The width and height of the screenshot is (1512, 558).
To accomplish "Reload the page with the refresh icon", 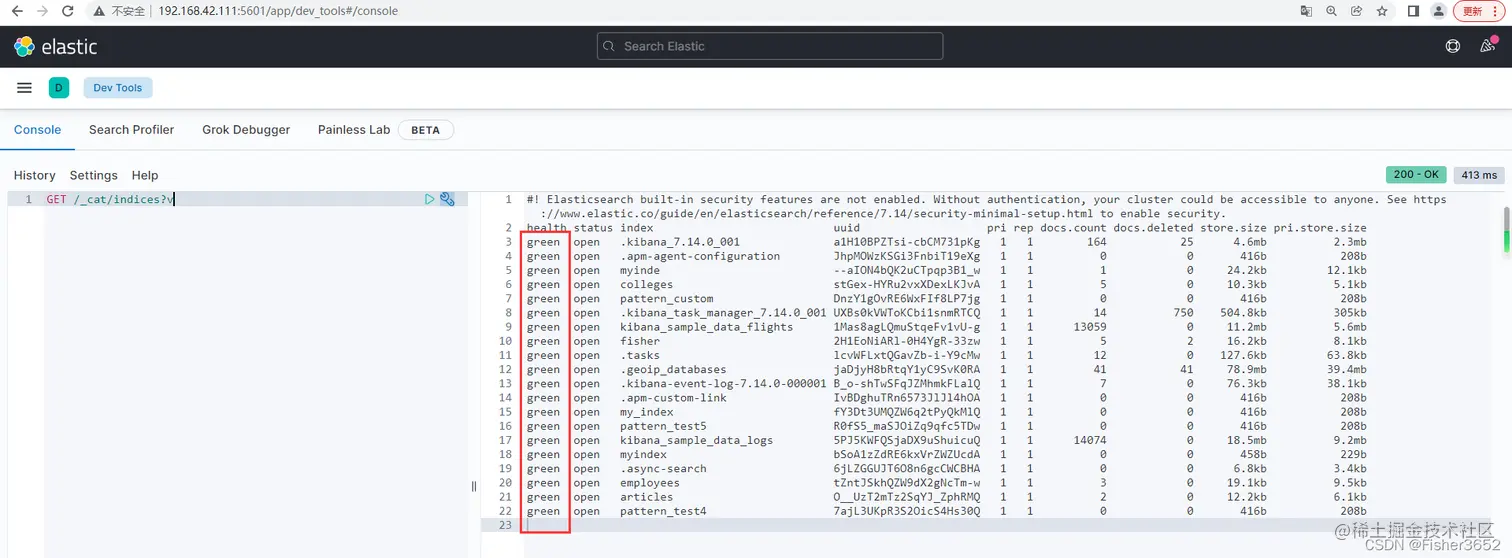I will (67, 11).
